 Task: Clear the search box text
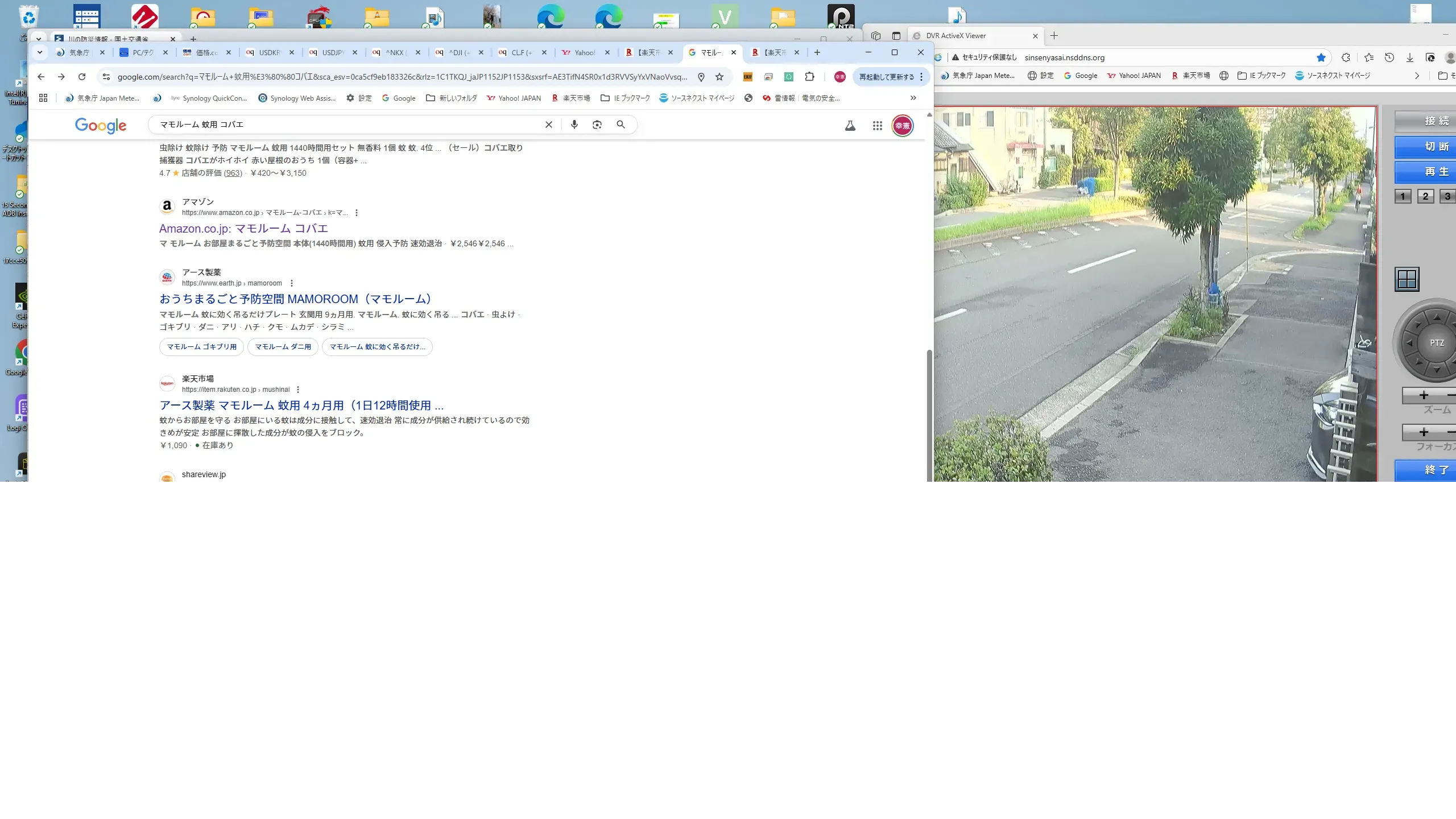(549, 125)
